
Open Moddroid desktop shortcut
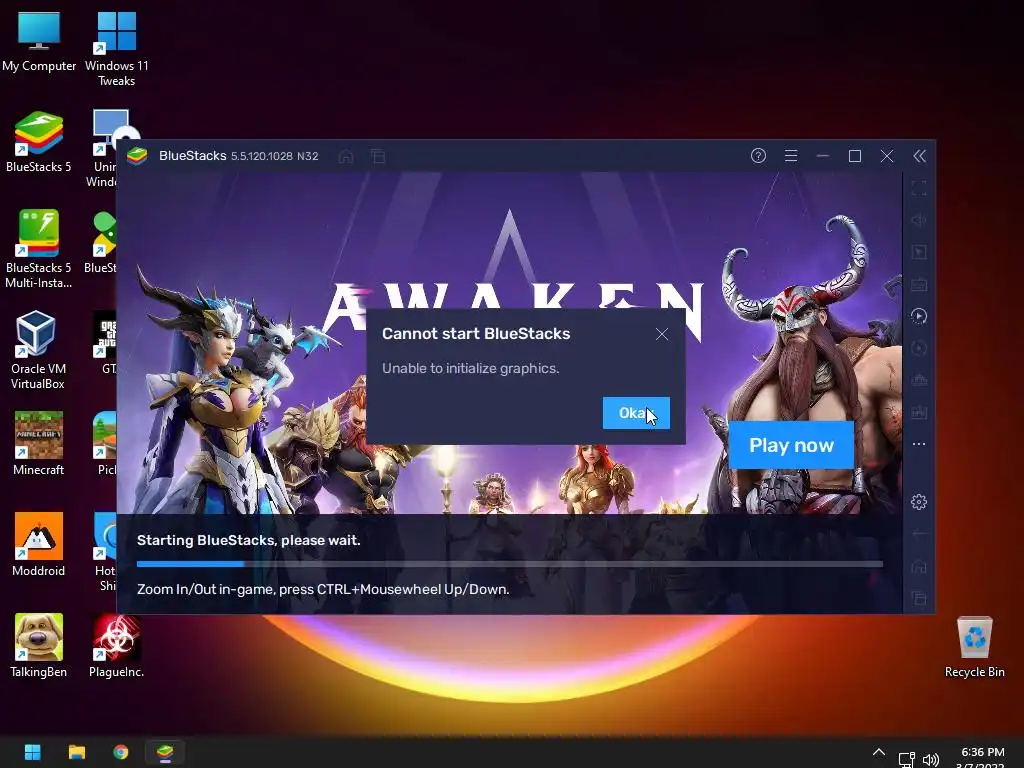coord(39,545)
